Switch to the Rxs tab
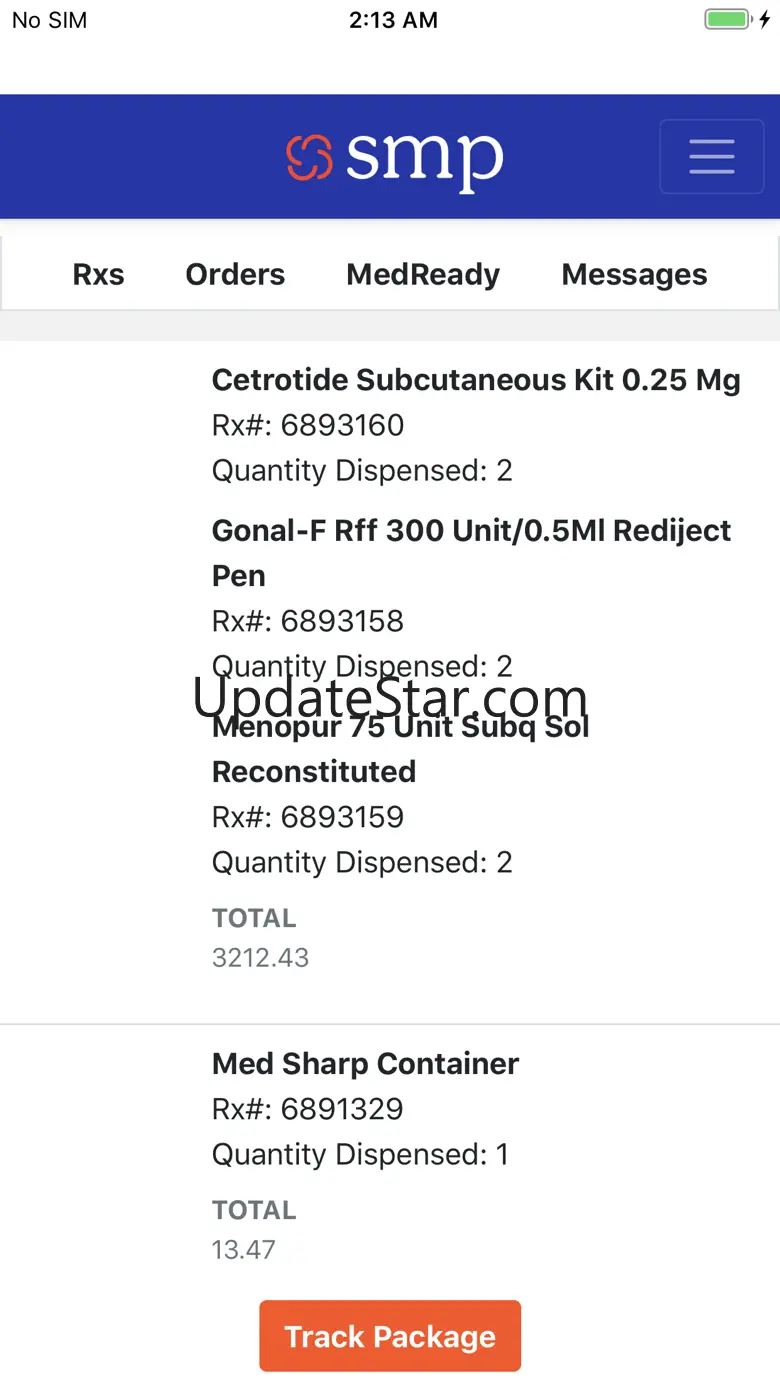This screenshot has height=1387, width=780. point(98,275)
